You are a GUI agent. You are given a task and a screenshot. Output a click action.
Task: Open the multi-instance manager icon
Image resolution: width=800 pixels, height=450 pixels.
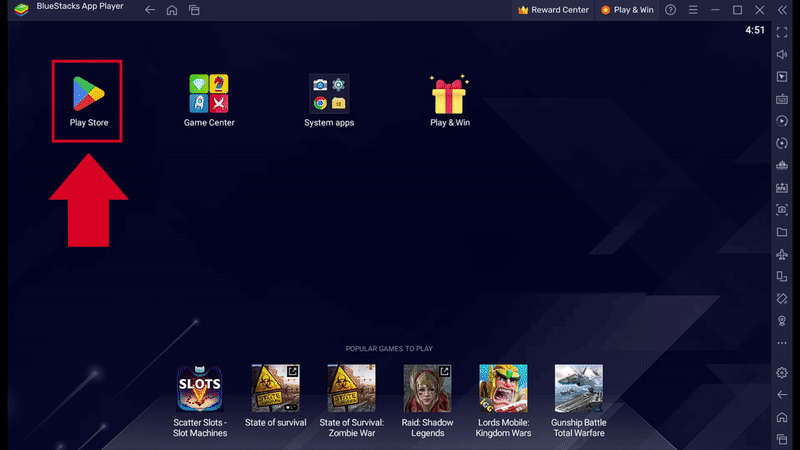tap(782, 165)
